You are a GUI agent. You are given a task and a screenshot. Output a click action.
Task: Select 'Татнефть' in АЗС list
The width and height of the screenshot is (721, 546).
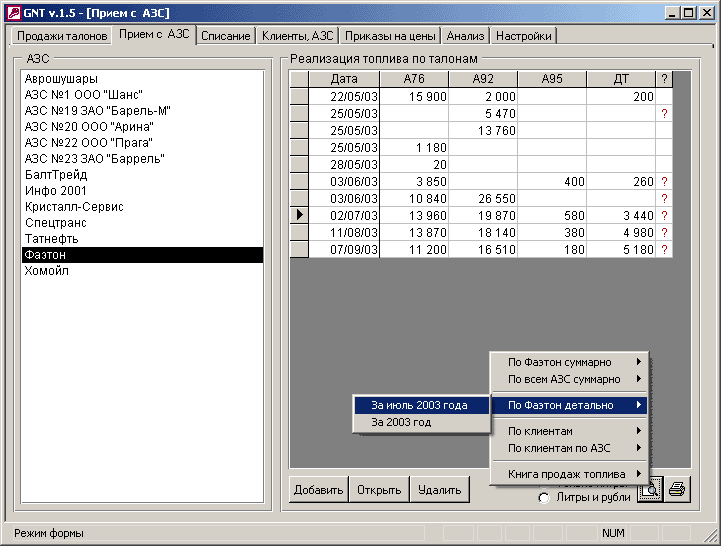point(143,239)
